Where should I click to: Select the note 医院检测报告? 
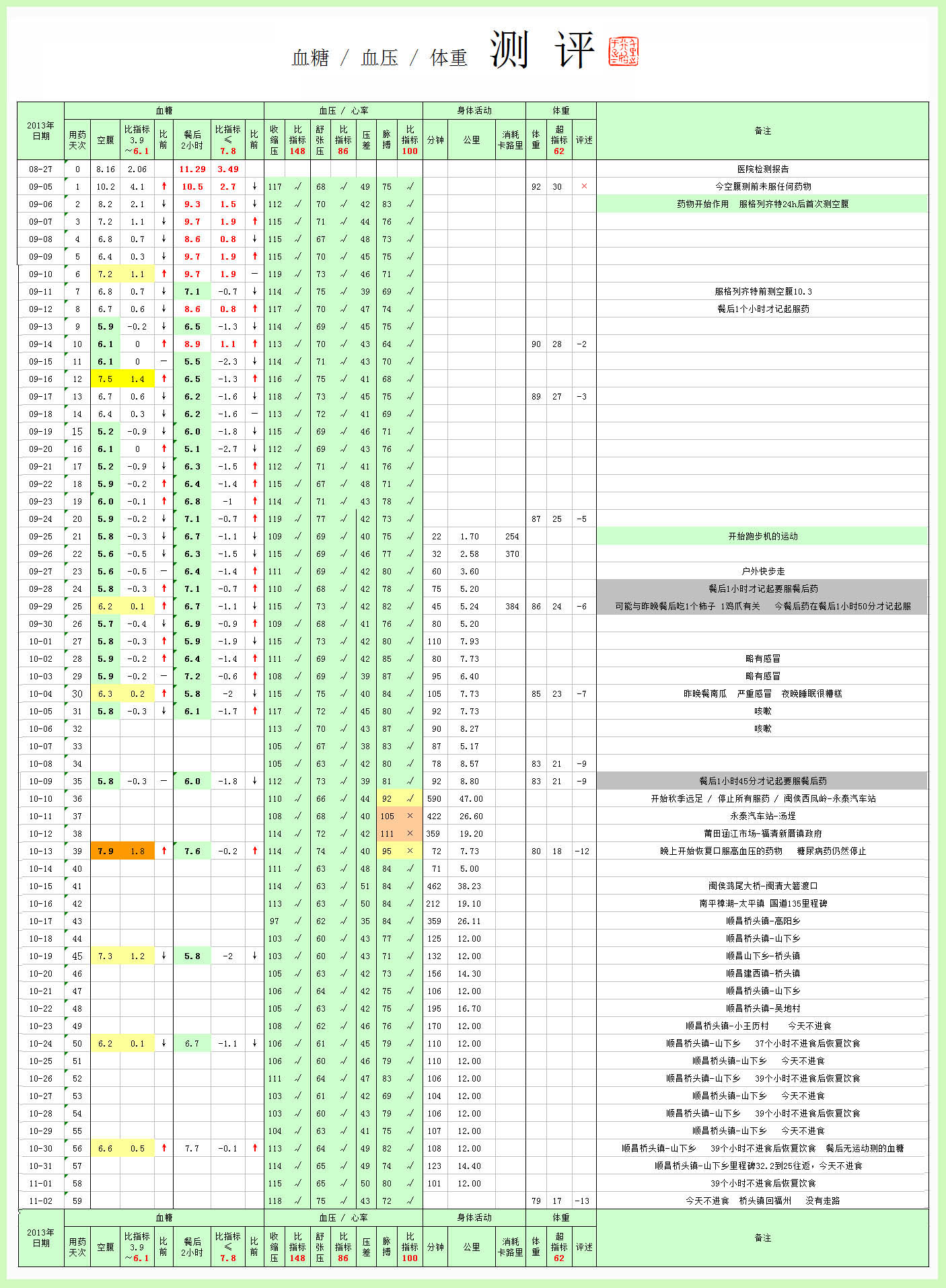click(762, 169)
